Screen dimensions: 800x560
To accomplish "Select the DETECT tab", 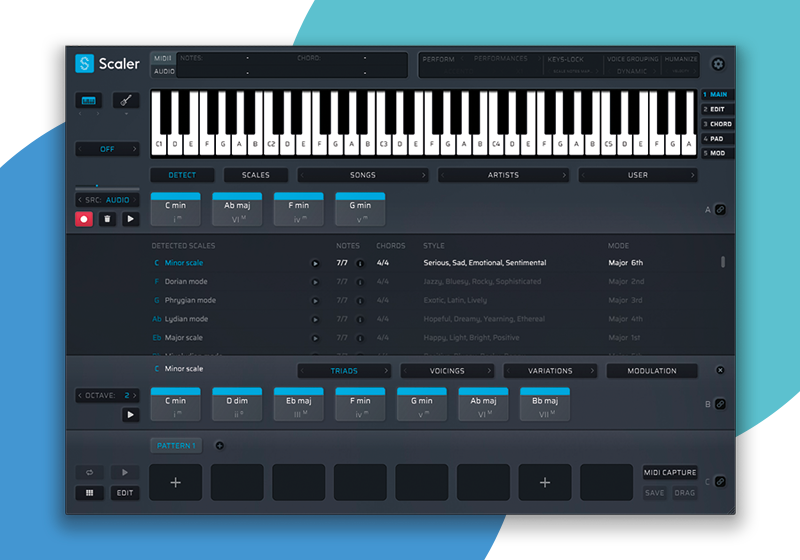I will [182, 175].
